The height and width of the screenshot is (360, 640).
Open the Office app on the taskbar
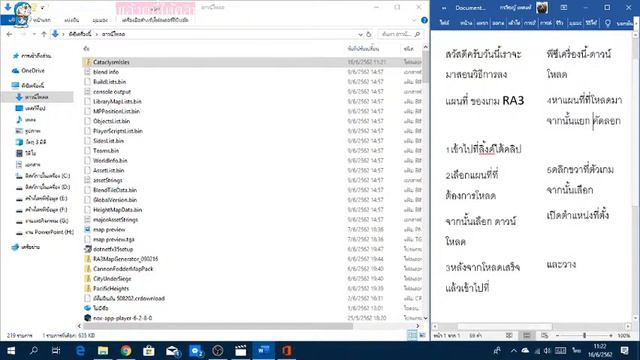point(287,351)
